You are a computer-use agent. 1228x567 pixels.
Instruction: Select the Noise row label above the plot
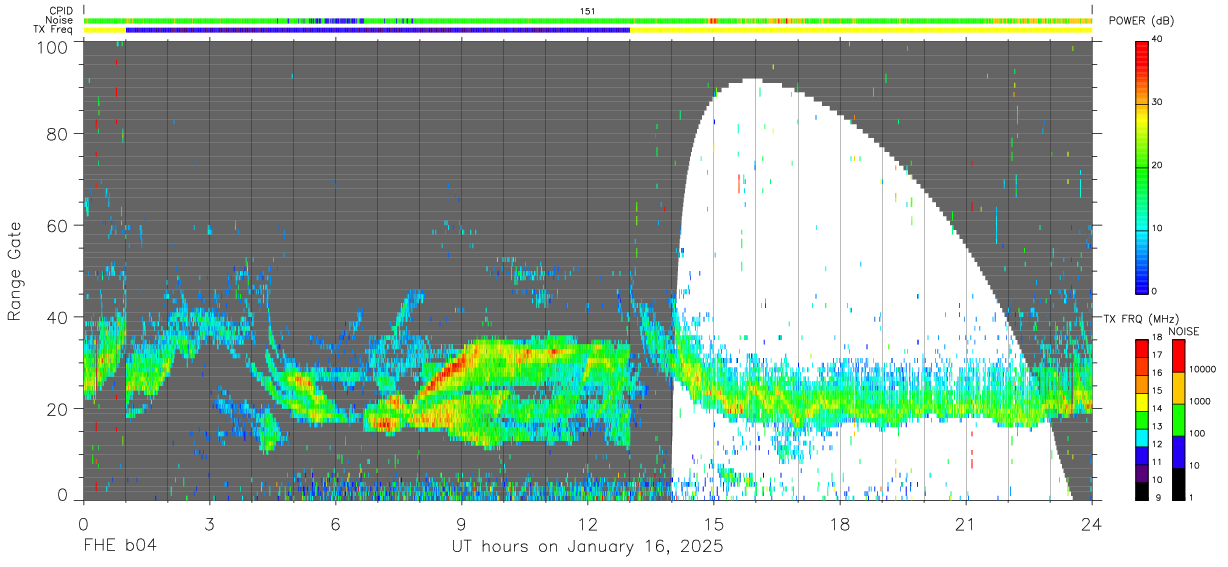tap(61, 20)
